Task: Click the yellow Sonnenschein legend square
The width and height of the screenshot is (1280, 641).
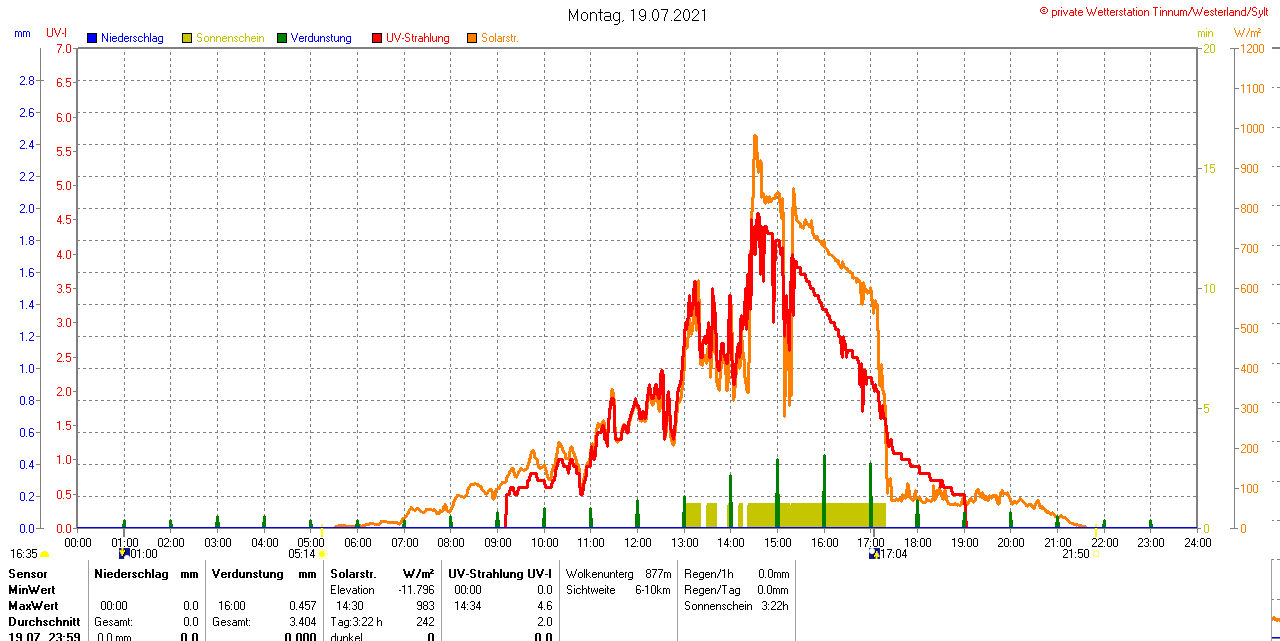Action: pos(187,38)
